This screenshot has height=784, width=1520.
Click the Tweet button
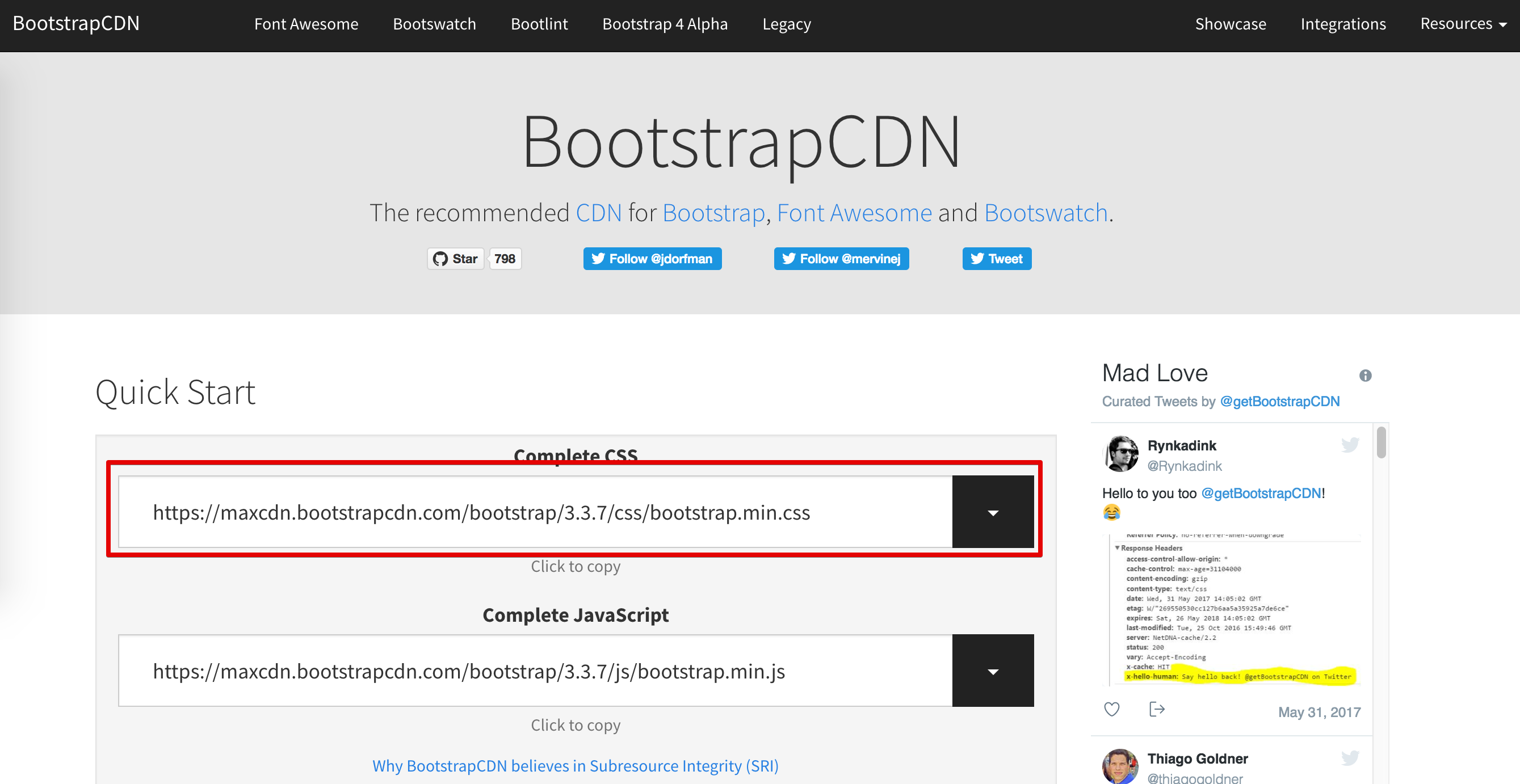click(997, 258)
